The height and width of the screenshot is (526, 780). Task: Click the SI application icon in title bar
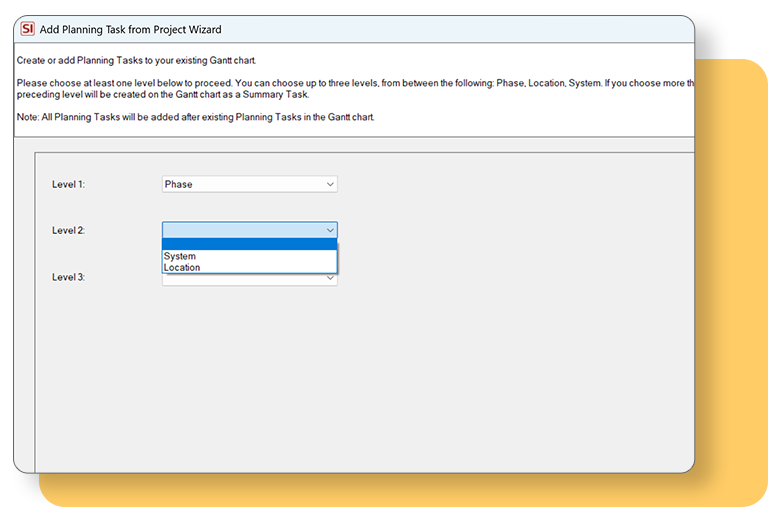27,29
